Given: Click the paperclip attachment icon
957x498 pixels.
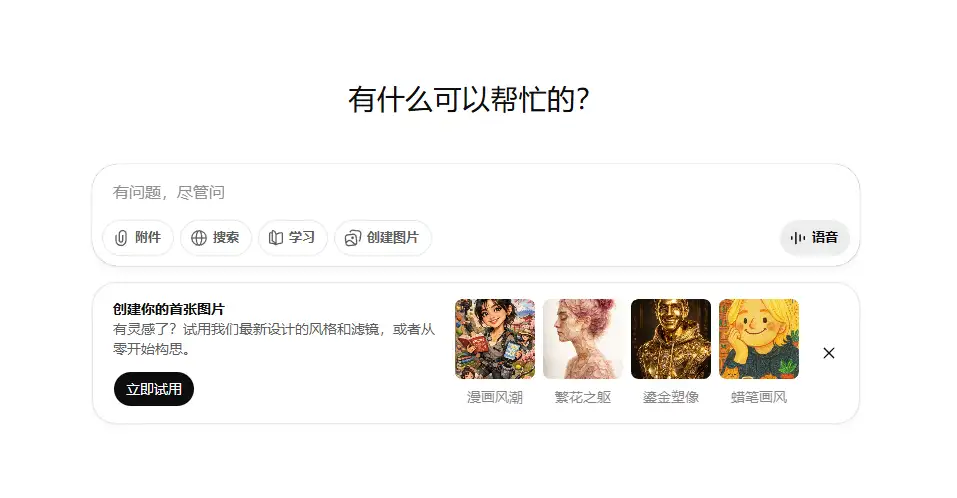Looking at the screenshot, I should pyautogui.click(x=121, y=238).
